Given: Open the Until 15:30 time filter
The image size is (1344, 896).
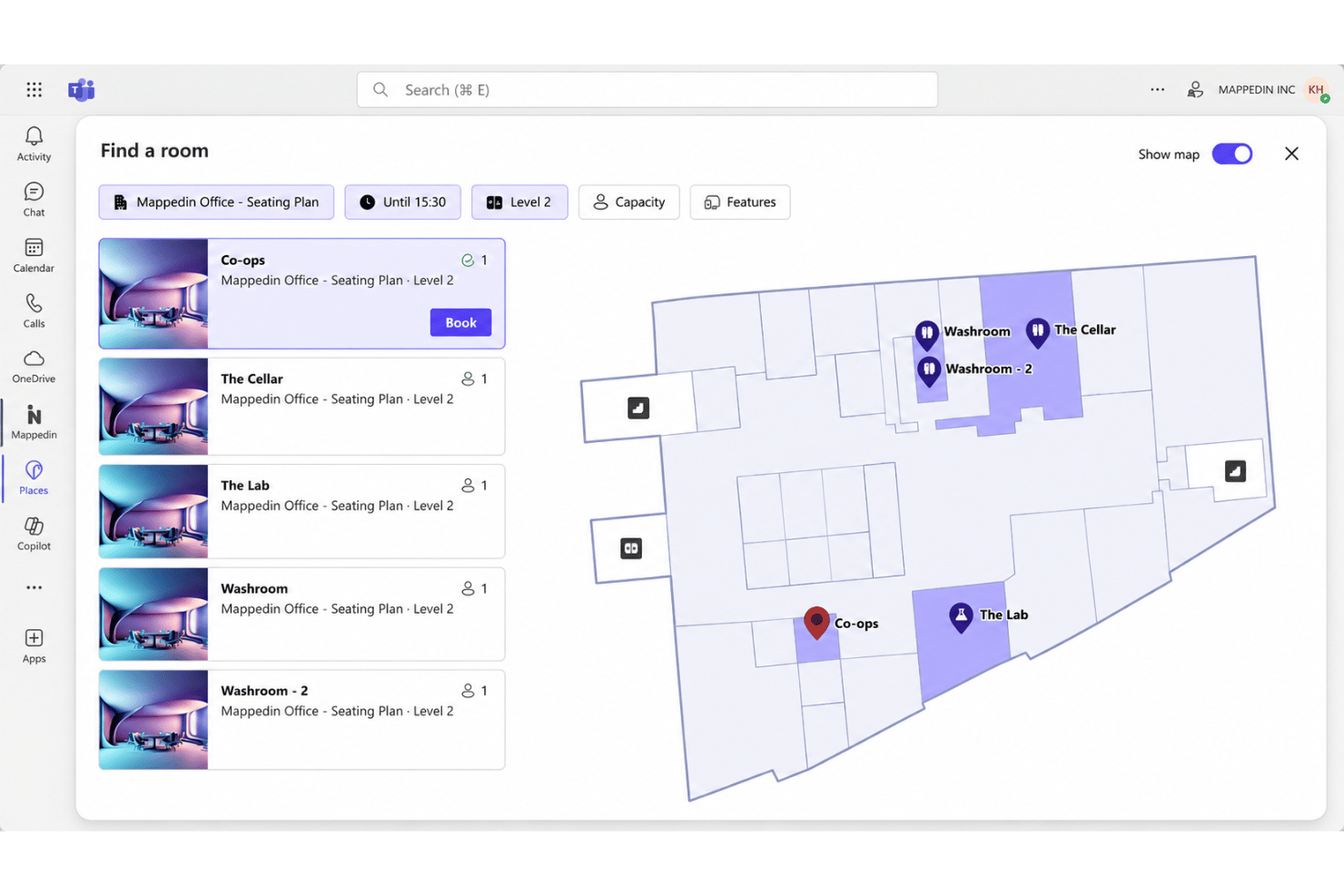Looking at the screenshot, I should tap(402, 202).
